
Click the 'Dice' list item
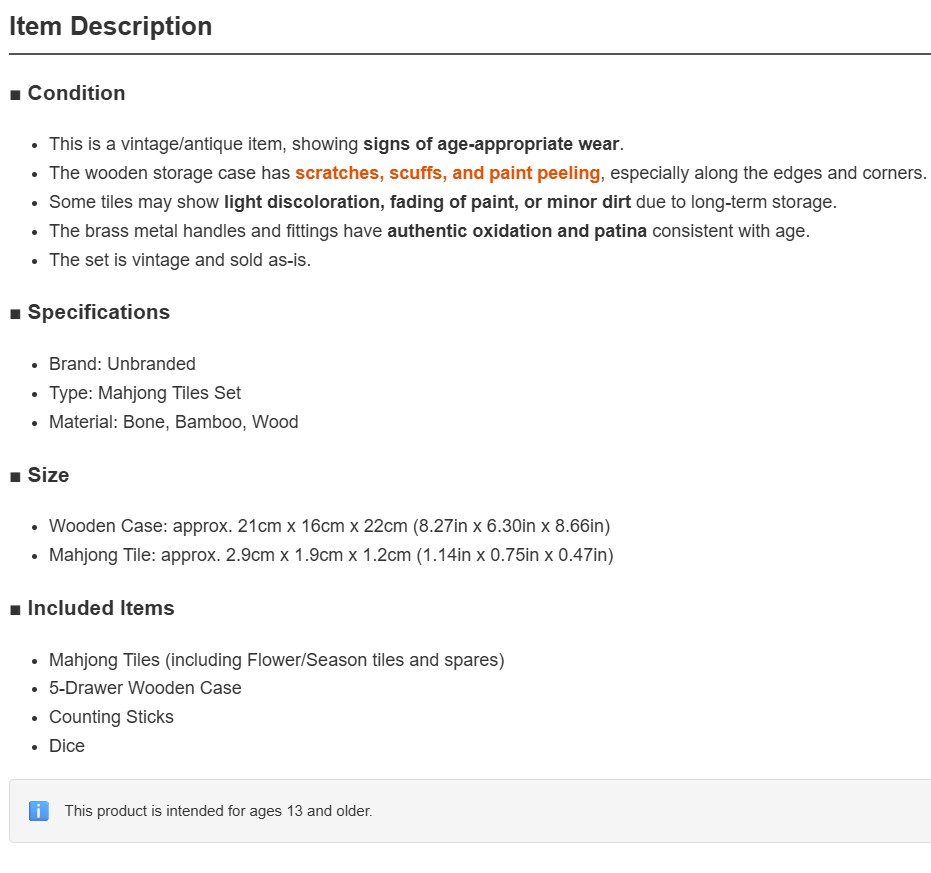pyautogui.click(x=67, y=746)
